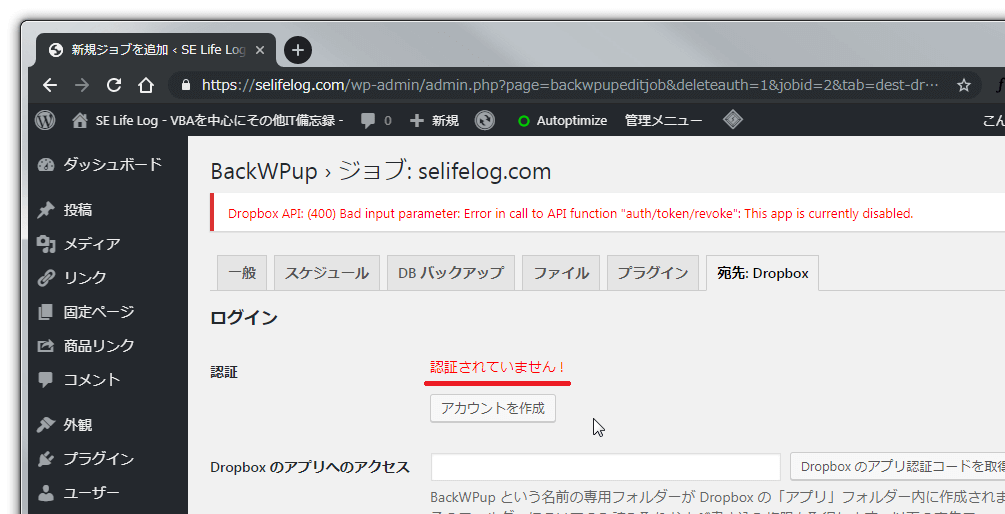Viewport: 1005px width, 514px height.
Task: Click the Dropbox app access code field
Action: (605, 467)
